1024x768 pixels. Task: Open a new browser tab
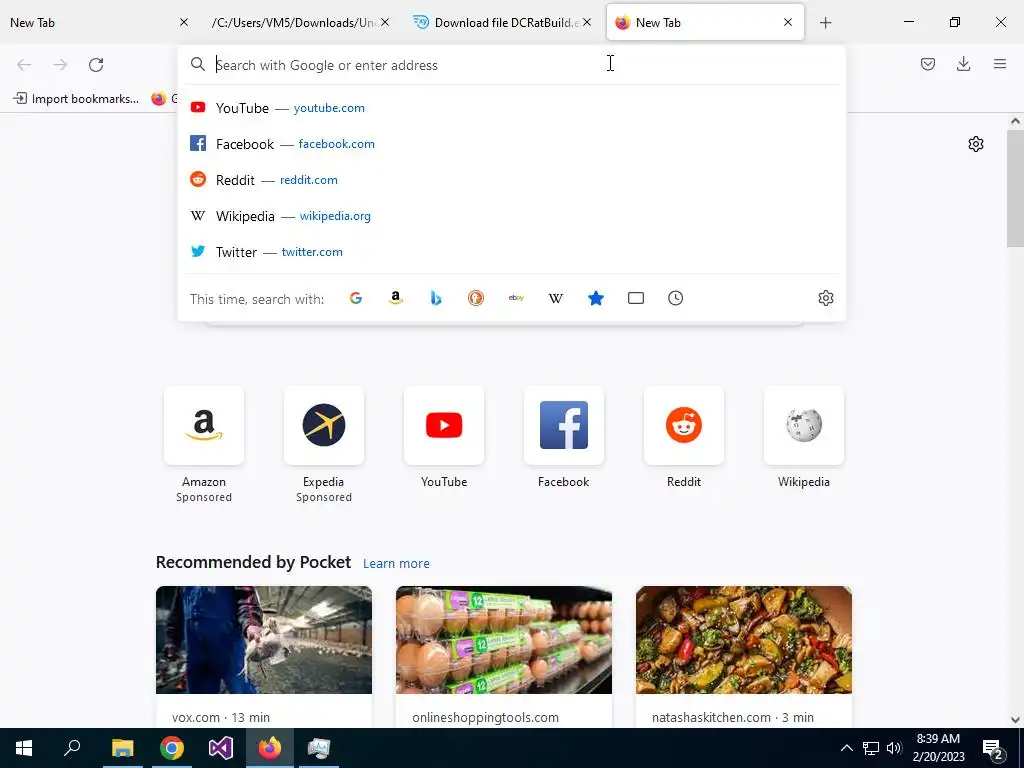[825, 23]
